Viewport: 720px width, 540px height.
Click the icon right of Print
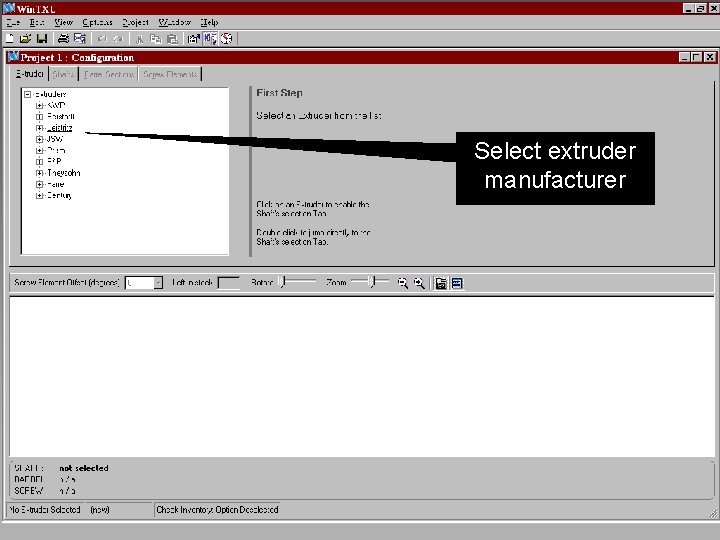pos(80,39)
